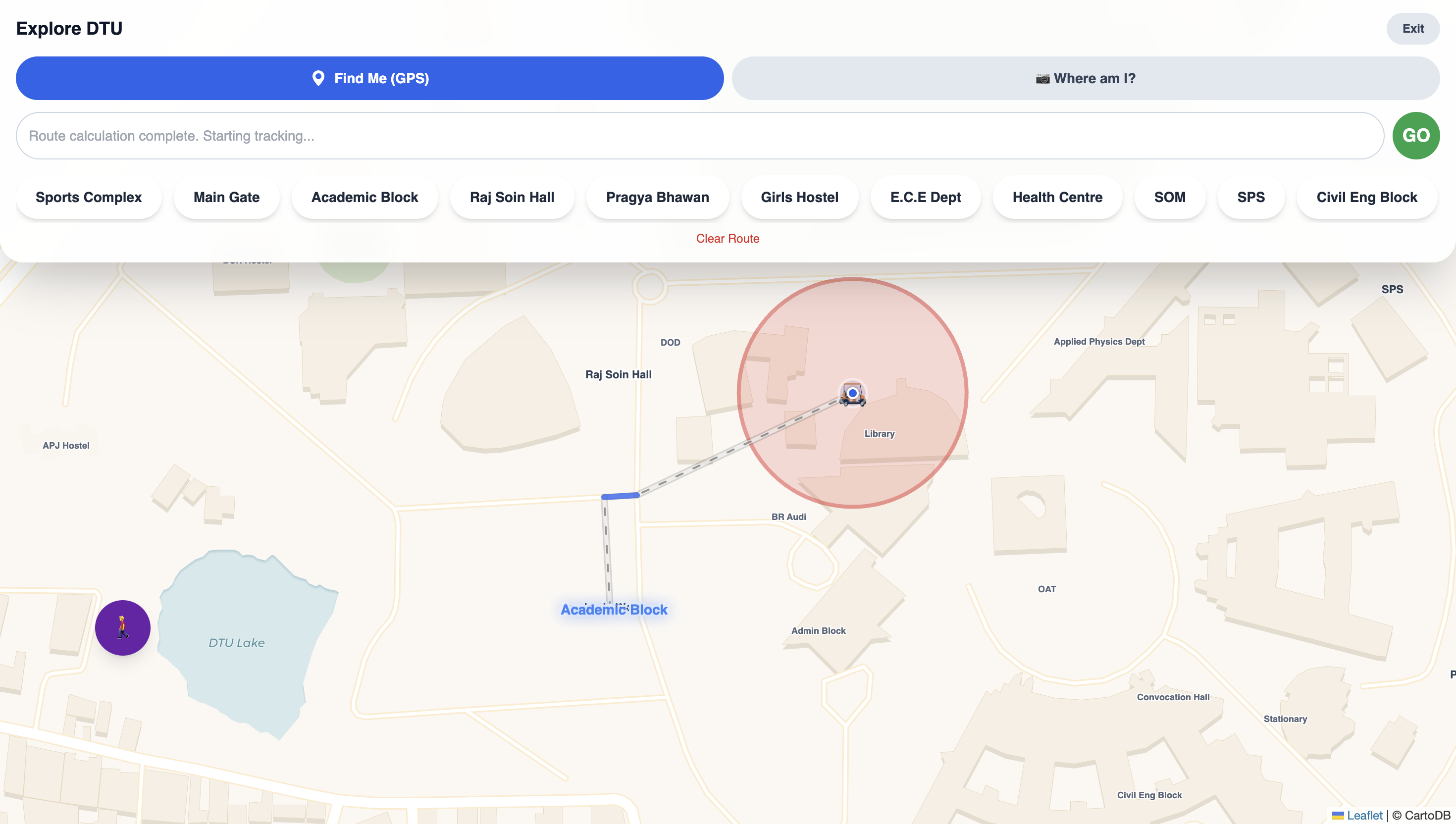
Task: Pick the Health Centre chip
Action: pos(1057,197)
